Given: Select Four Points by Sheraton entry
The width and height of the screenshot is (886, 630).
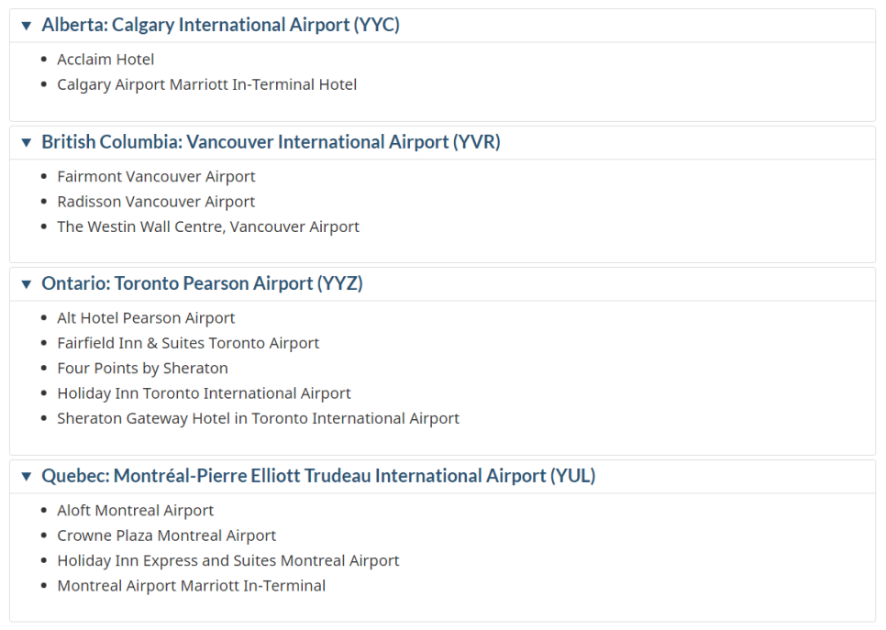Looking at the screenshot, I should [x=142, y=368].
